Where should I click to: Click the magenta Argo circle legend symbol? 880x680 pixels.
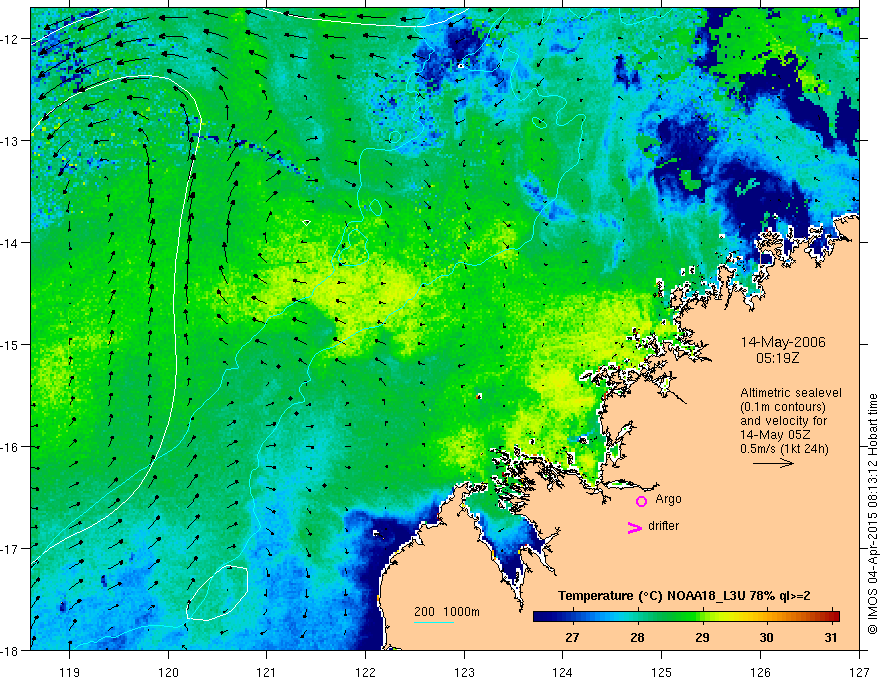[641, 501]
